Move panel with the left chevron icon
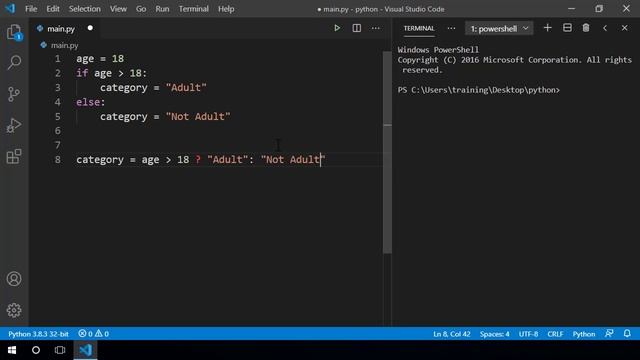Screen dimensions: 640x360 [605, 28]
